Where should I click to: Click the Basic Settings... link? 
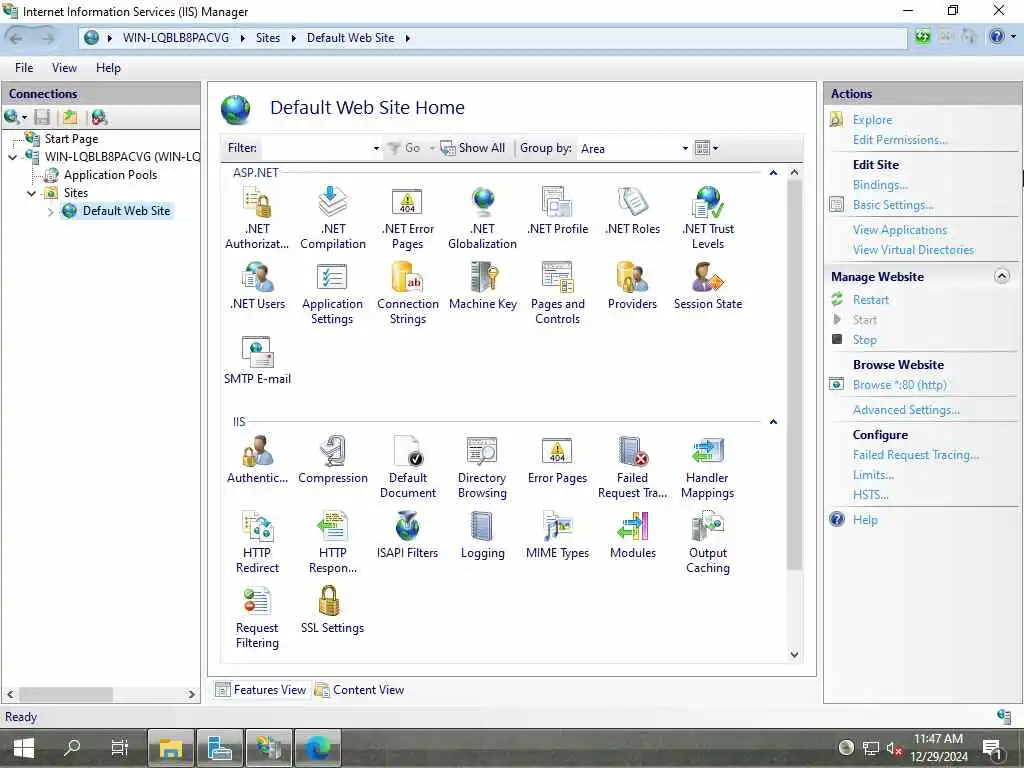click(893, 205)
